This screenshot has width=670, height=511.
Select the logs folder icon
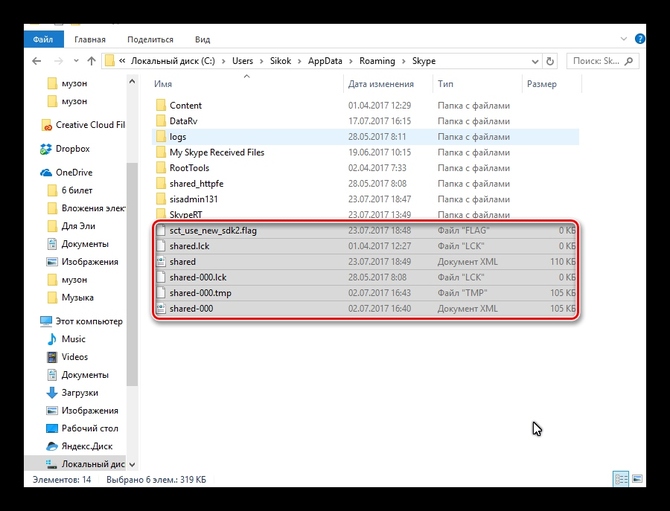161,136
